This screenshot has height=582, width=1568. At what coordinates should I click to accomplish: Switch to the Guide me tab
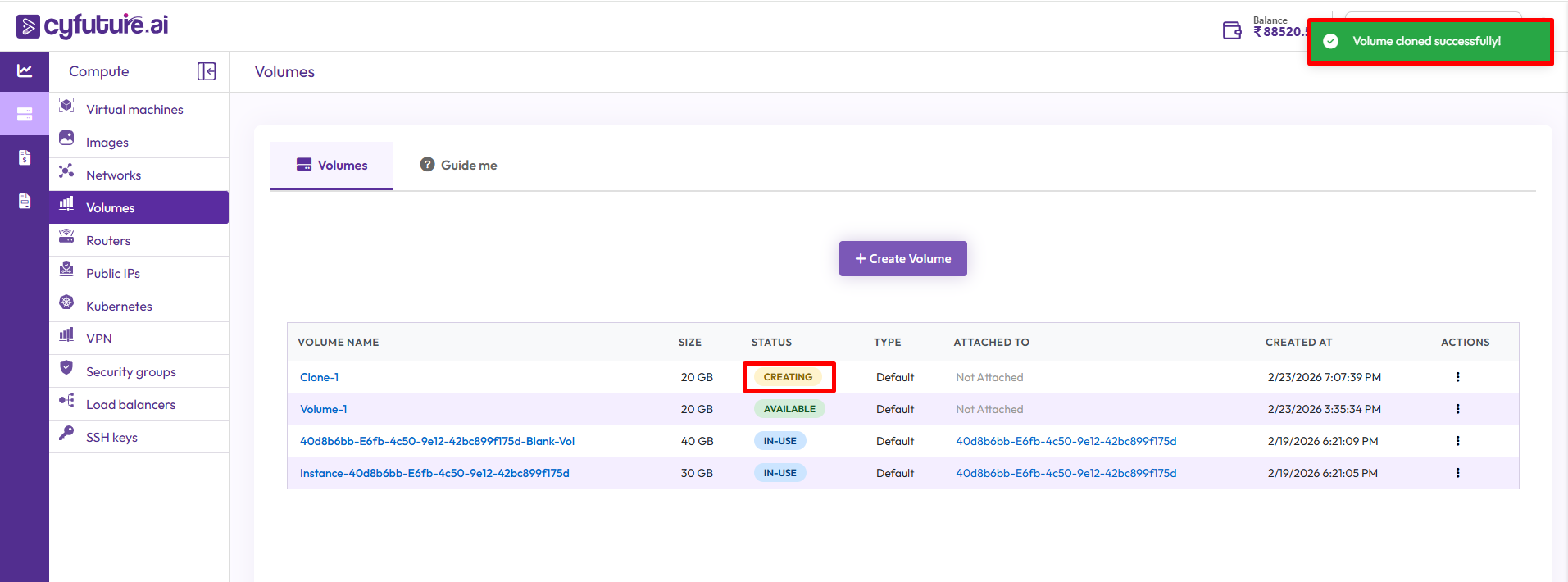point(459,165)
